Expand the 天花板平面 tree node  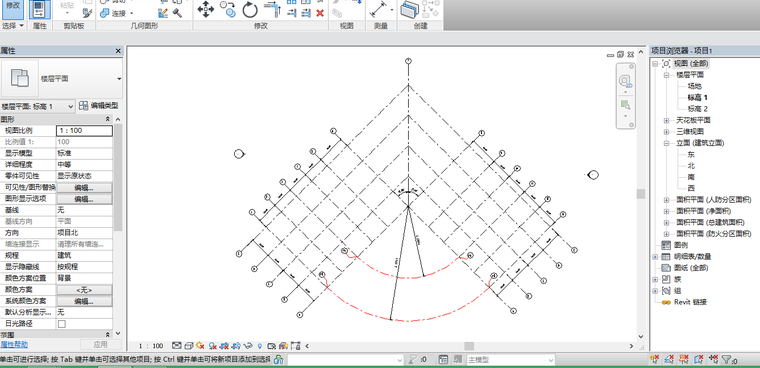(666, 120)
